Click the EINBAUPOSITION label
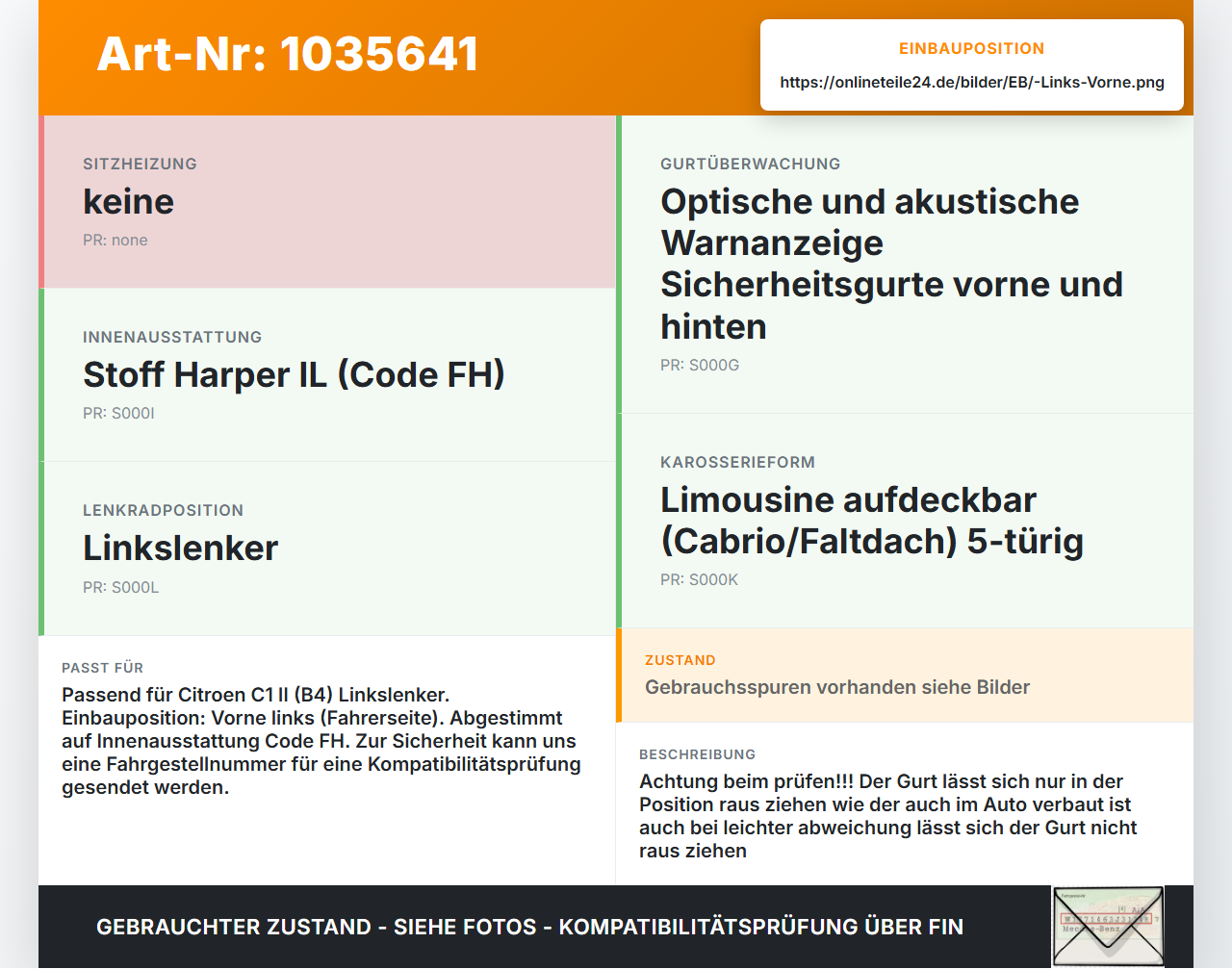This screenshot has height=969, width=1232. [x=972, y=48]
